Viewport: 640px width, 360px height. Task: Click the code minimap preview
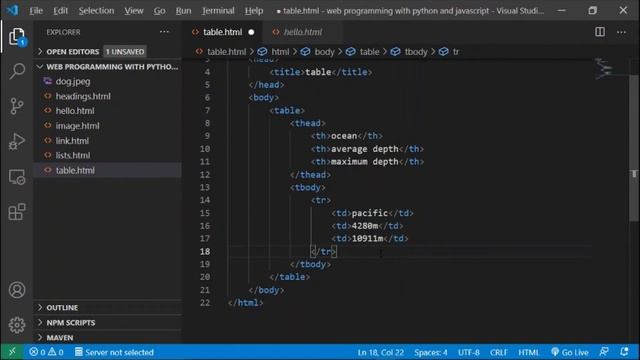[x=603, y=68]
